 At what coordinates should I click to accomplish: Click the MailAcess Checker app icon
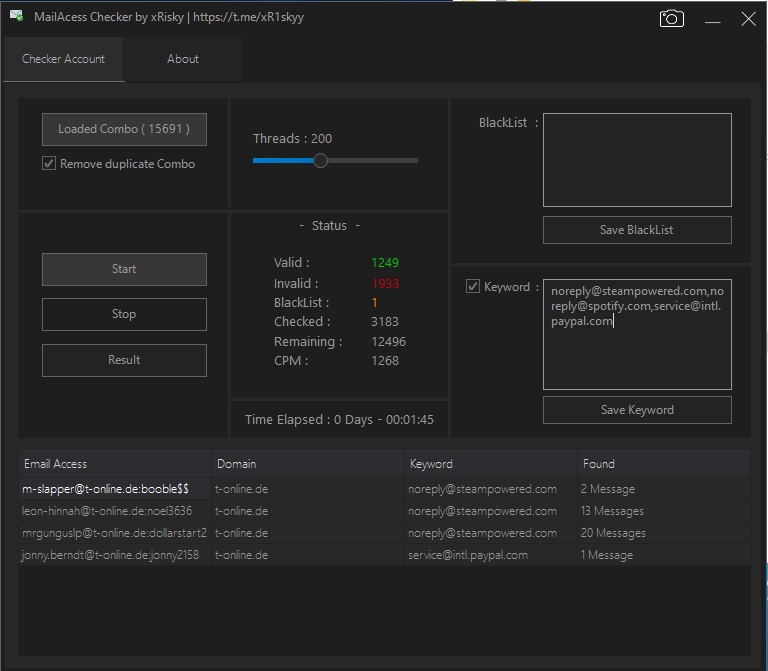[x=16, y=16]
